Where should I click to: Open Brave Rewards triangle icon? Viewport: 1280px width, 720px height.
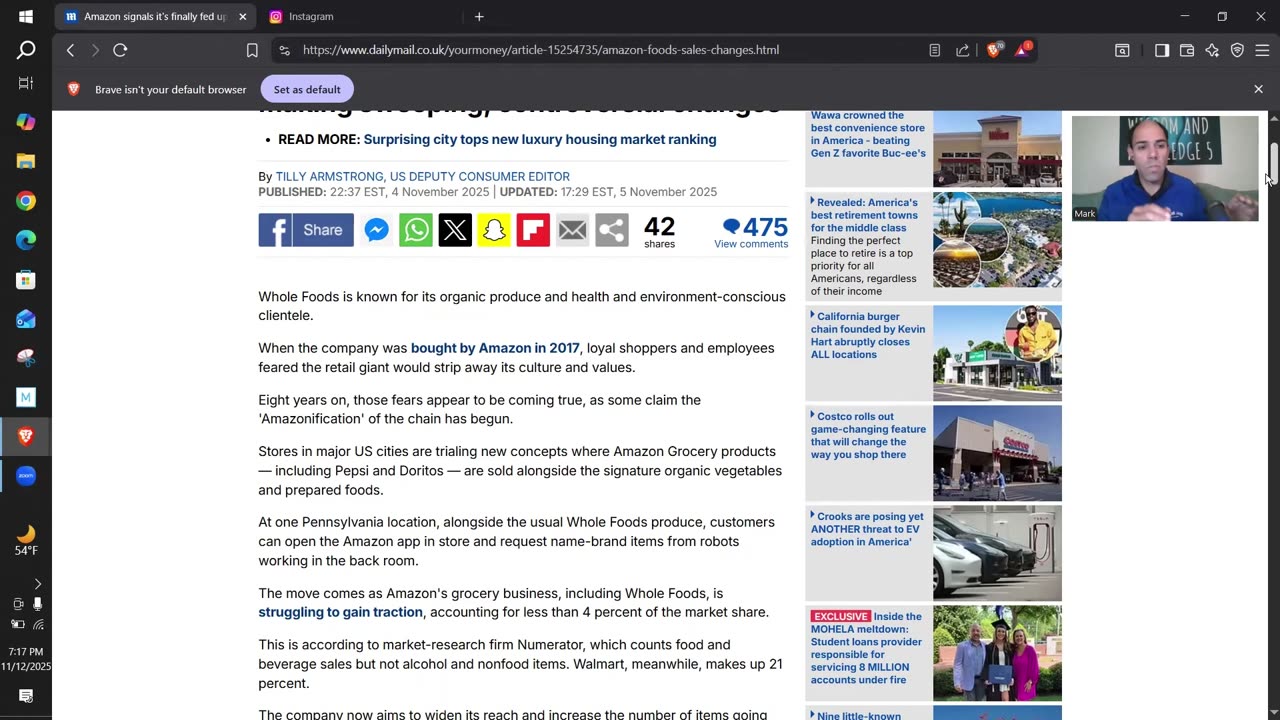pyautogui.click(x=1023, y=50)
